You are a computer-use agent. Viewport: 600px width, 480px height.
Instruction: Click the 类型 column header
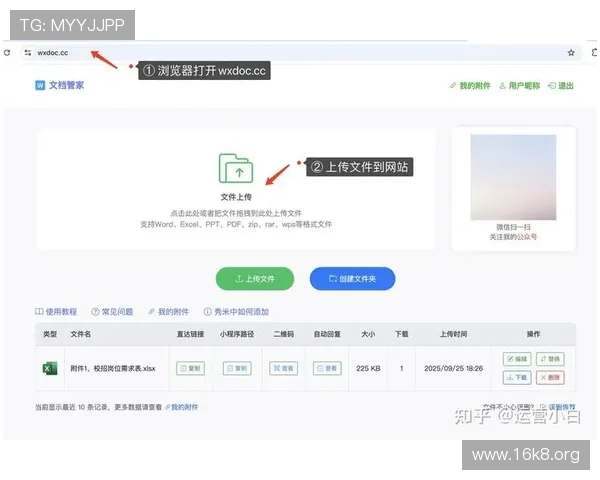pyautogui.click(x=50, y=334)
